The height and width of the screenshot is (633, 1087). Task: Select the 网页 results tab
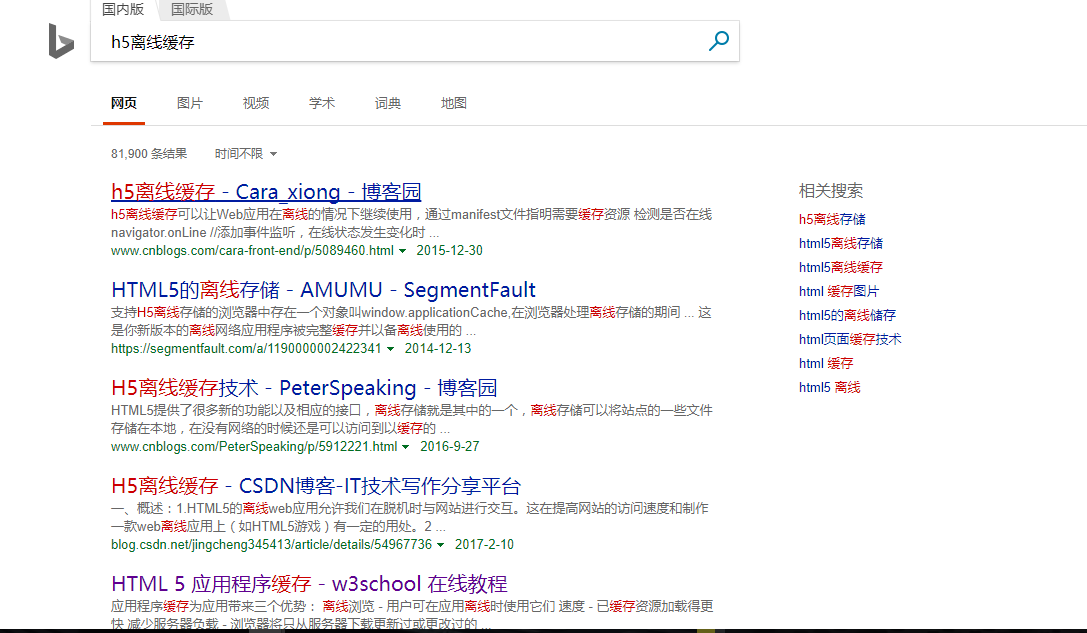click(x=124, y=103)
